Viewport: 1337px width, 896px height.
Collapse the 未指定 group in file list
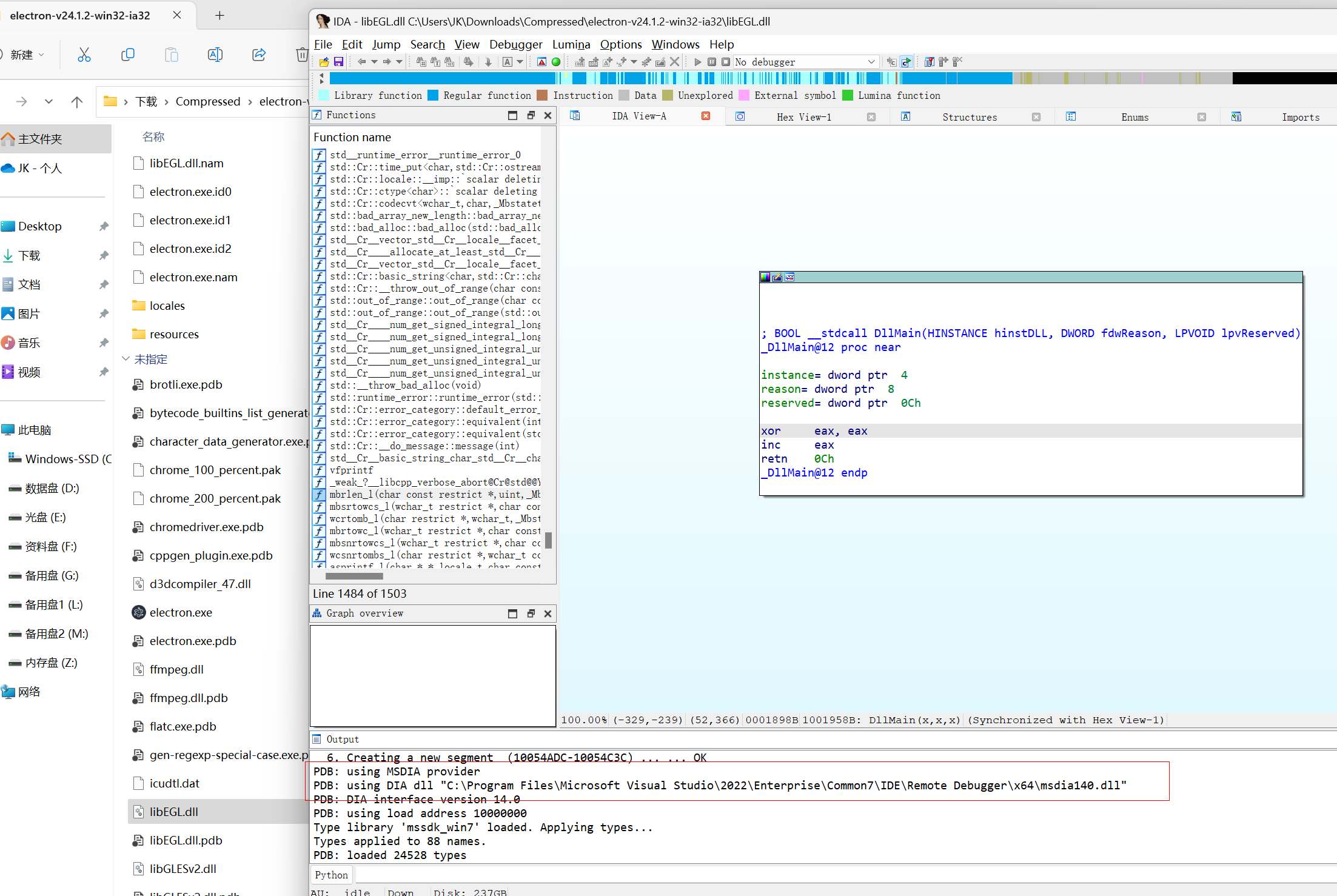[126, 359]
